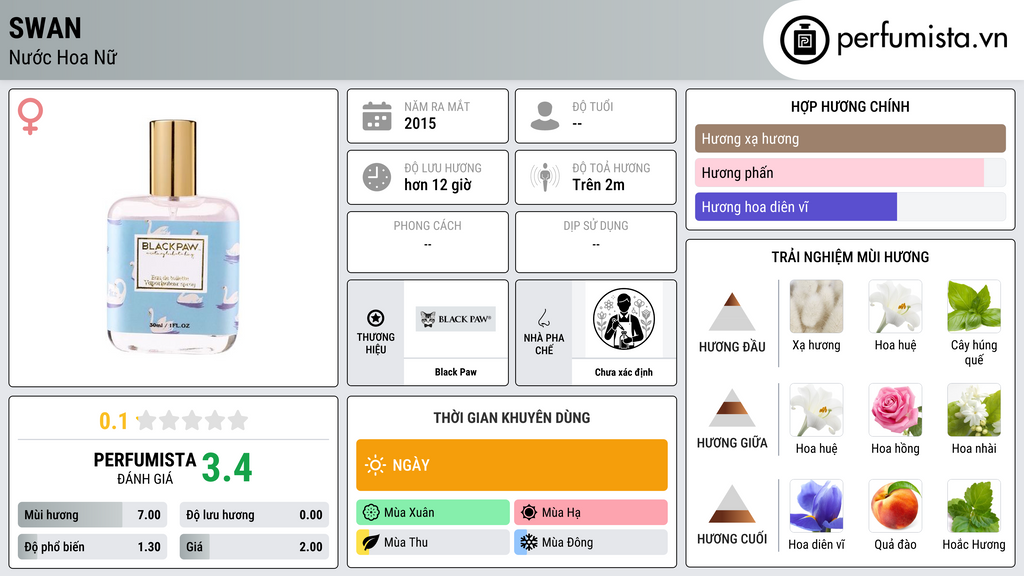Viewport: 1024px width, 576px height.
Task: Click the sillage person icon for Độ toả hương
Action: [x=545, y=177]
